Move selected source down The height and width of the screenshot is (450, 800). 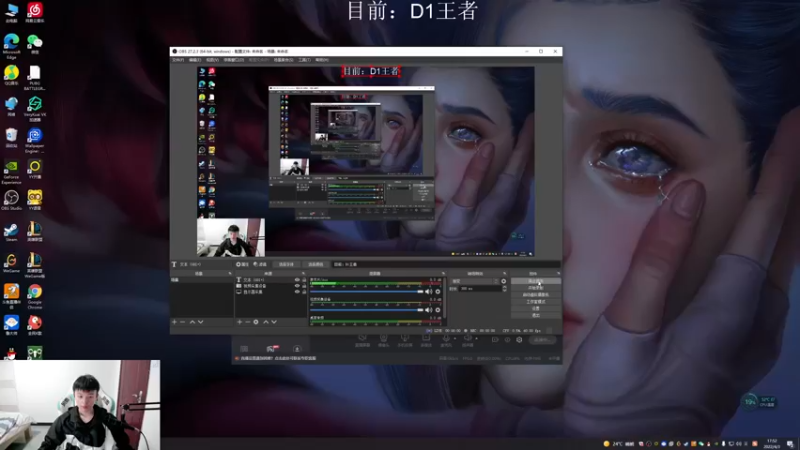click(274, 322)
